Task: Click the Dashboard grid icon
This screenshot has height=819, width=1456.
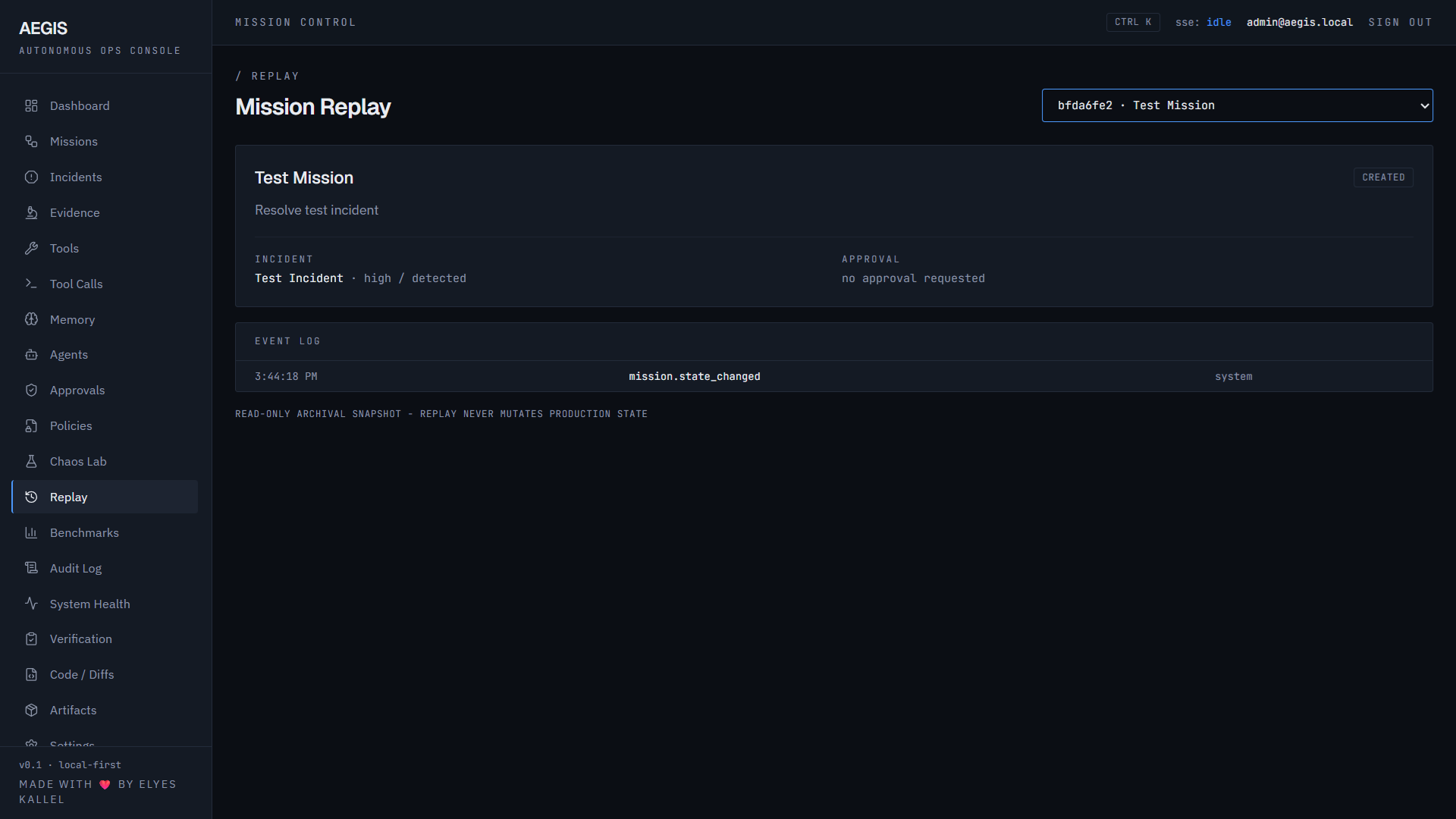Action: point(31,106)
